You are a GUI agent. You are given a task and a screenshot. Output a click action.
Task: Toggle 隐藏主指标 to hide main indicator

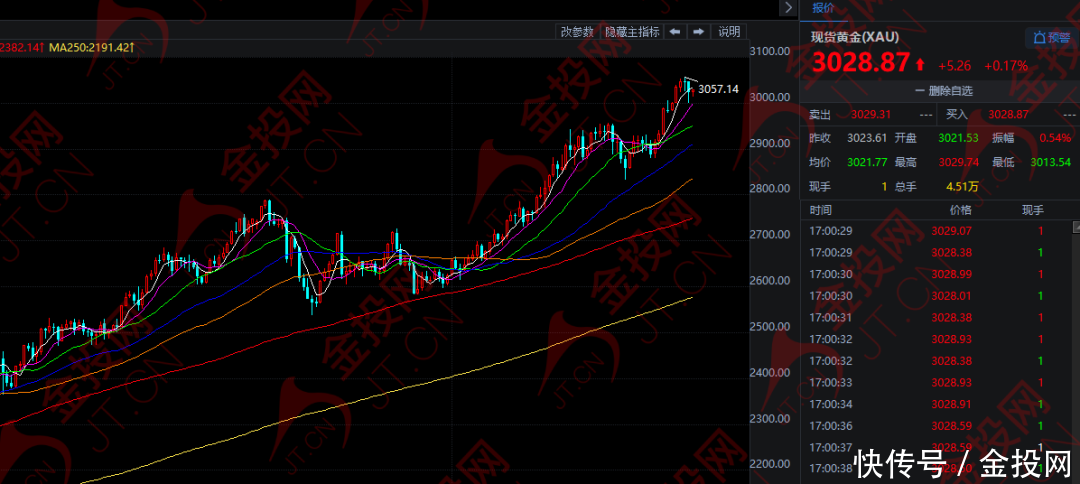tap(632, 32)
